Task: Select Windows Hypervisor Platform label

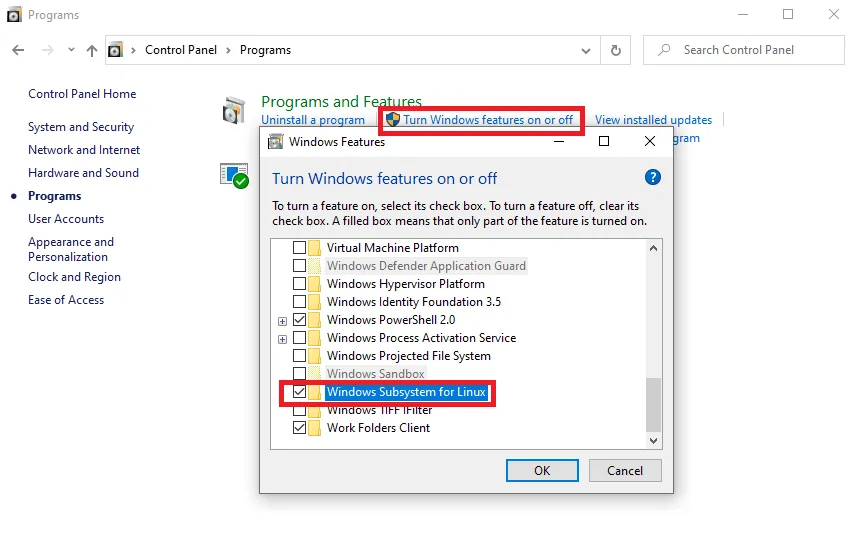Action: coord(406,284)
